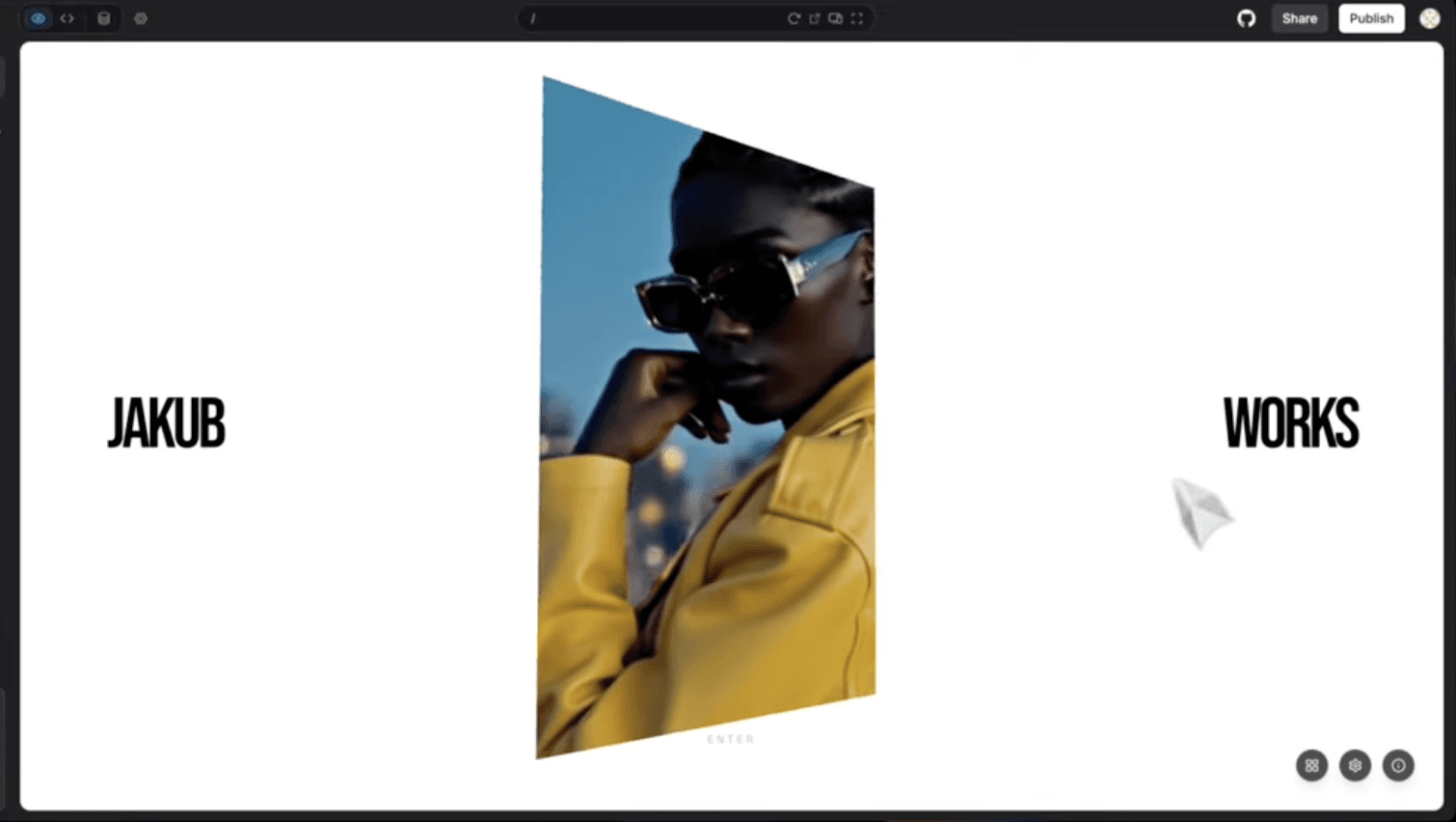Click the Publish button

(x=1371, y=18)
